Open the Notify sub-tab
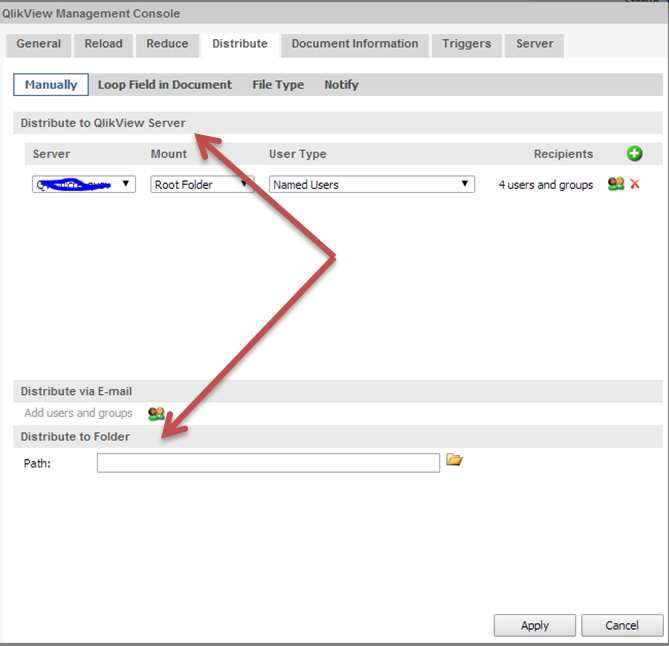669x646 pixels. coord(341,84)
